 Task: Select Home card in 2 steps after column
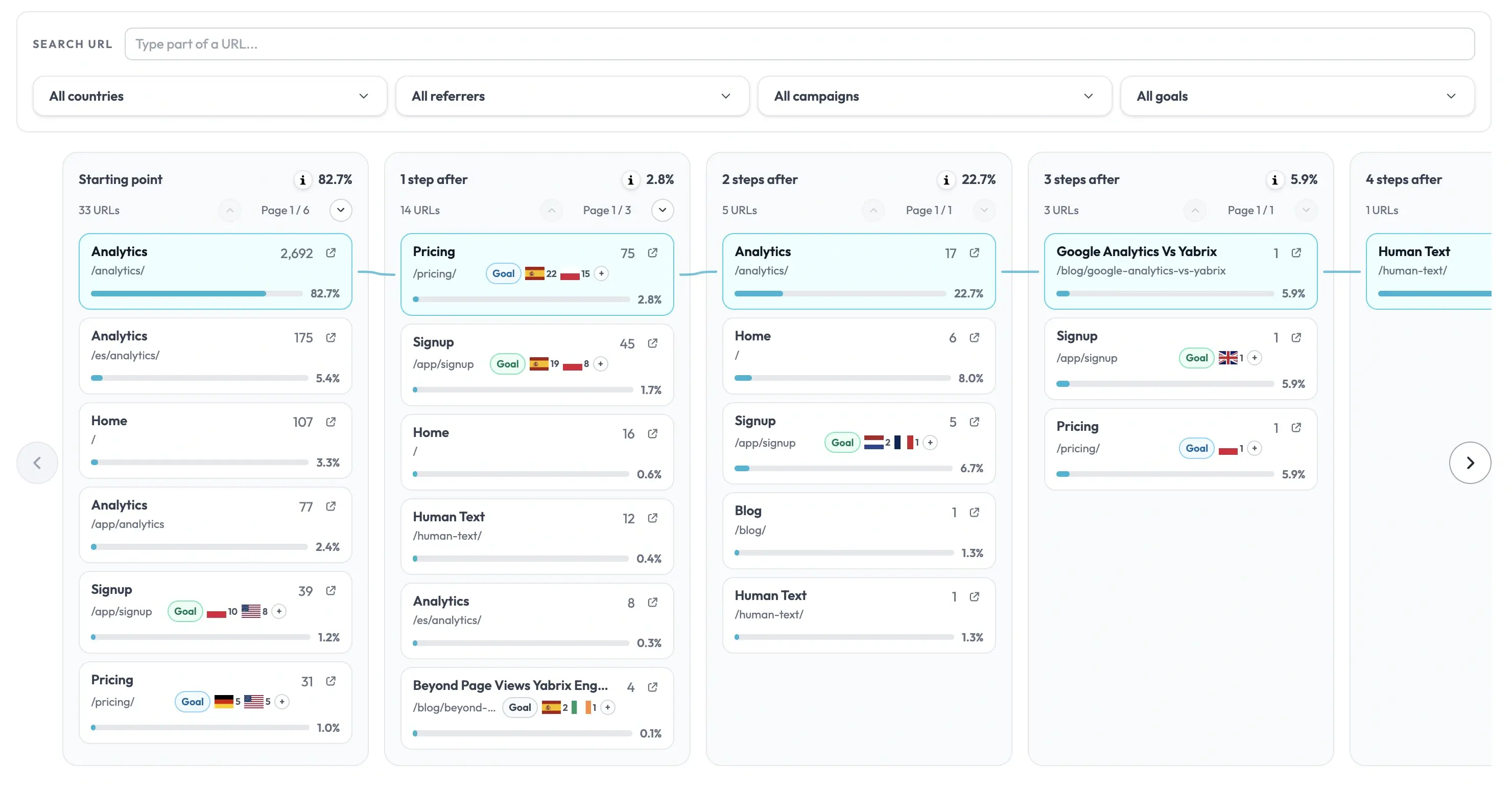point(859,356)
